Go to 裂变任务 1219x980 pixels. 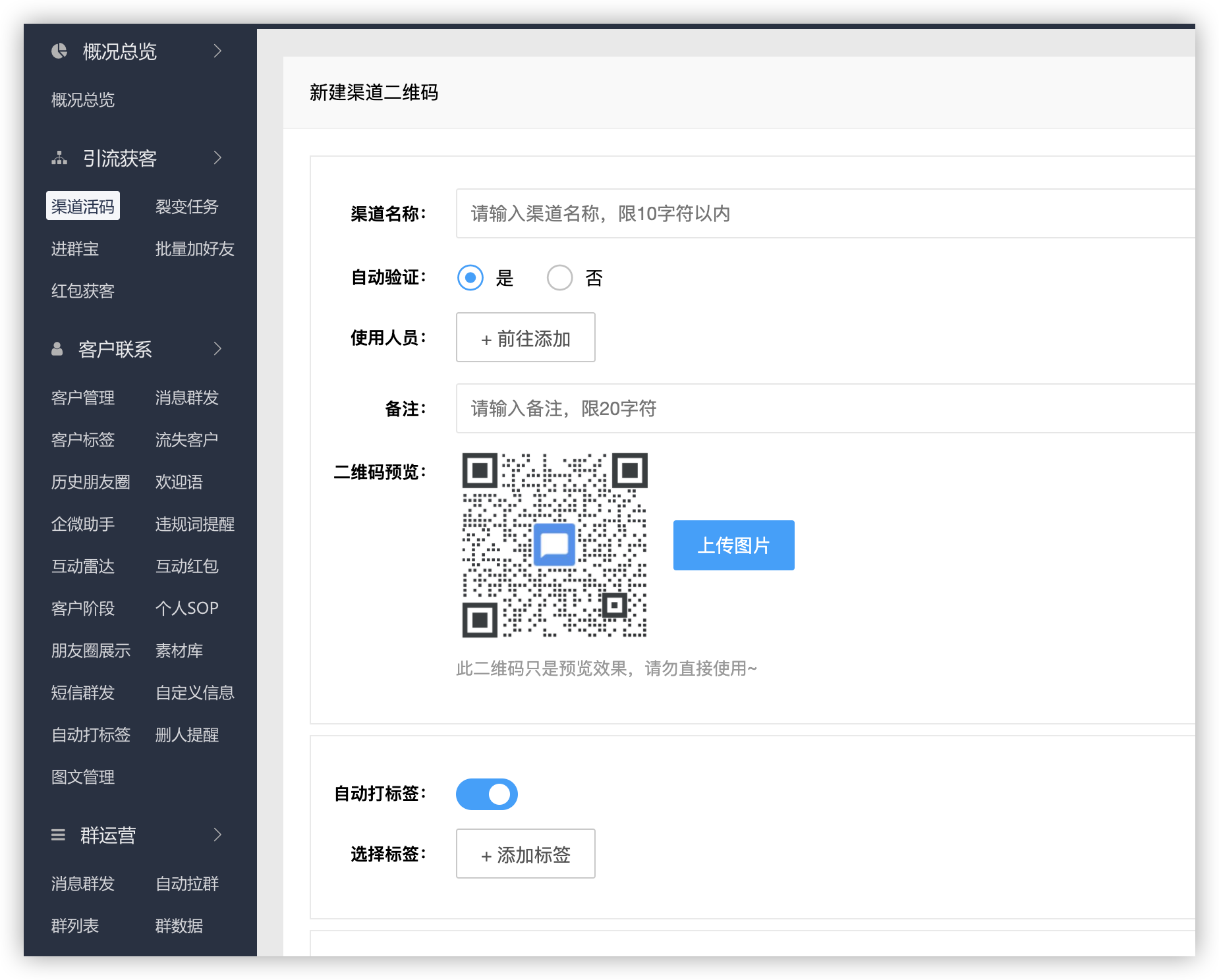pyautogui.click(x=187, y=207)
